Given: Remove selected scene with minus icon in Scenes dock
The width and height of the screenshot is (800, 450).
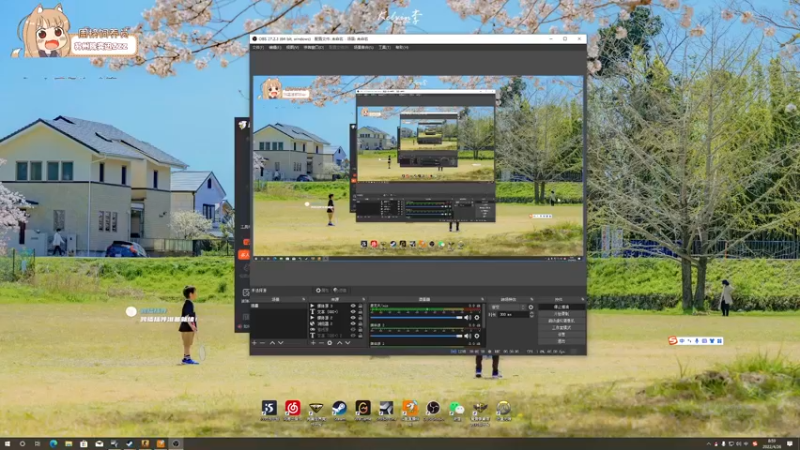Looking at the screenshot, I should (262, 343).
